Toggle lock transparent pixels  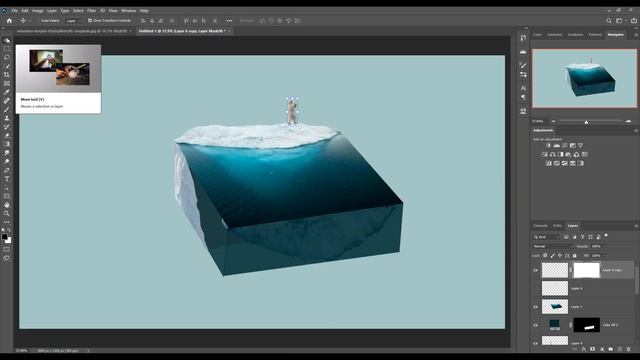tap(545, 256)
